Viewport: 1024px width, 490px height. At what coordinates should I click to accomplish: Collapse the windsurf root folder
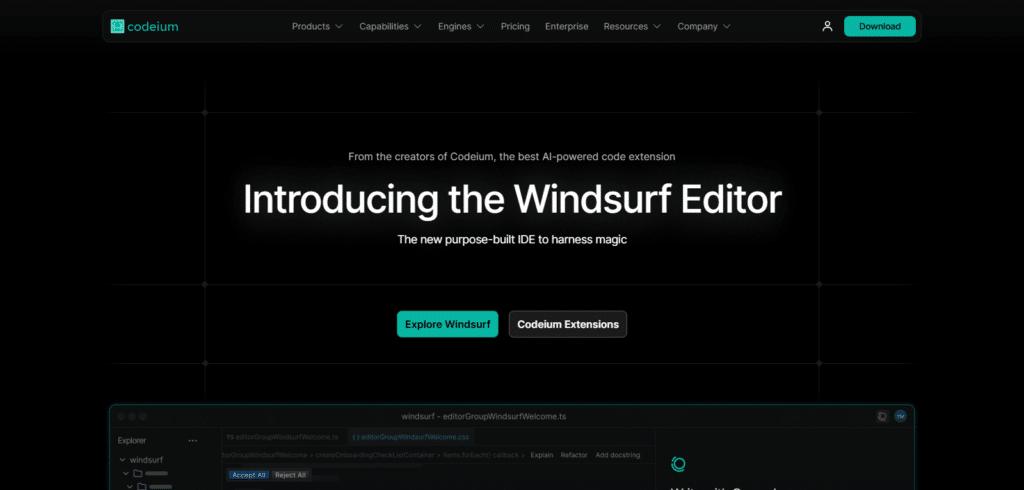point(123,460)
